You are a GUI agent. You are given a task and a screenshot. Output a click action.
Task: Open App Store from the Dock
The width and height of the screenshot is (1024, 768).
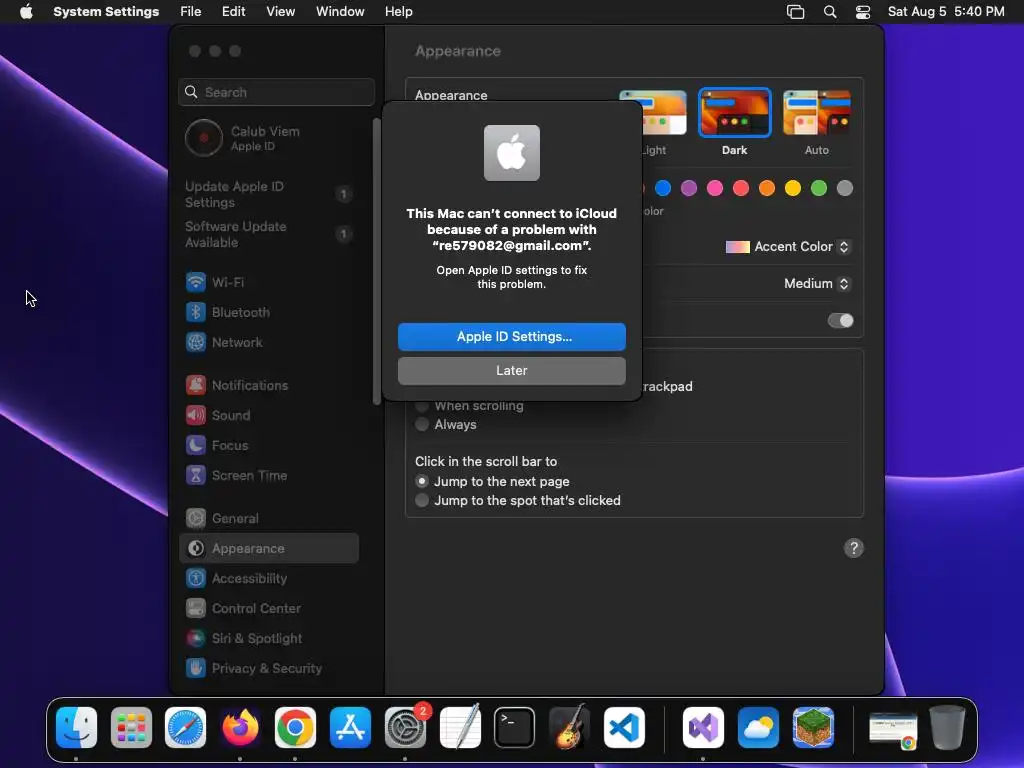350,727
